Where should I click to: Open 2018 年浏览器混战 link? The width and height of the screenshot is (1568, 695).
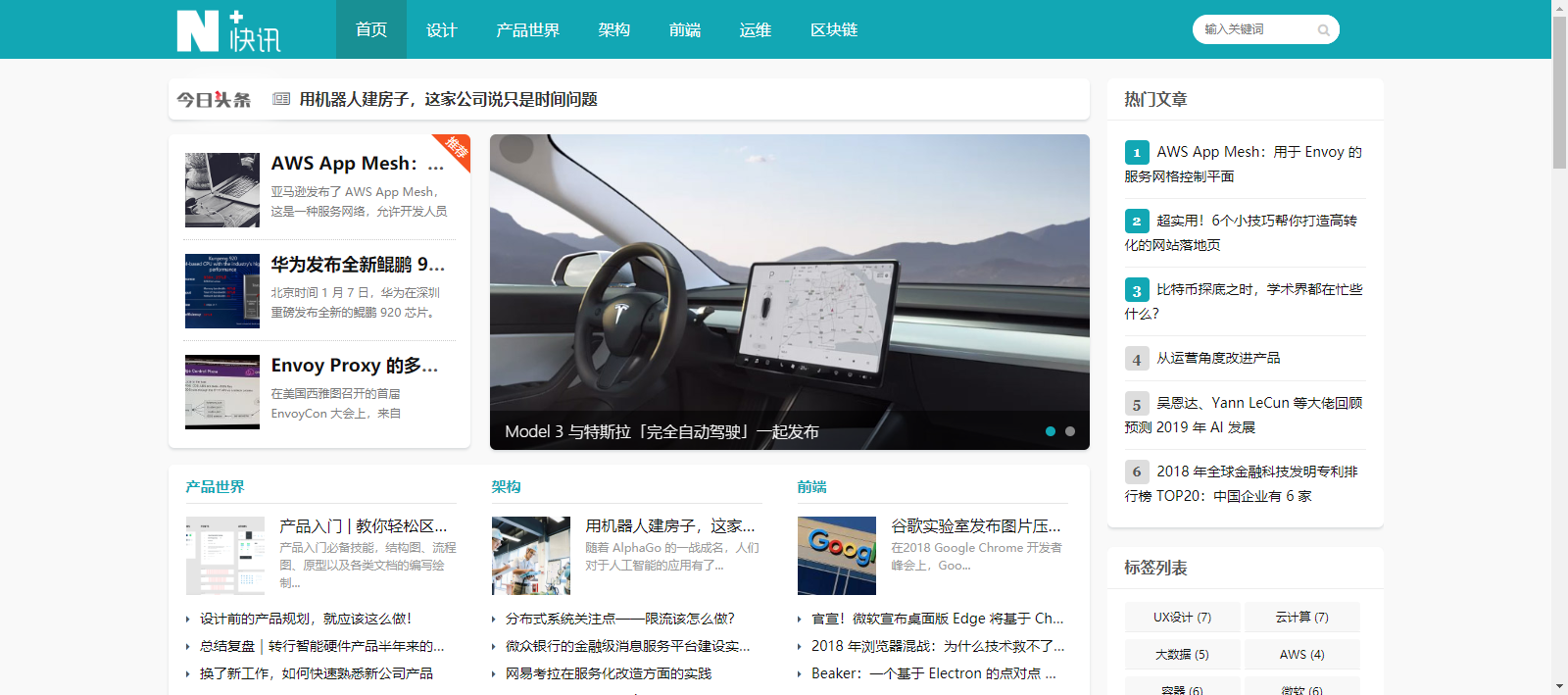click(x=938, y=646)
